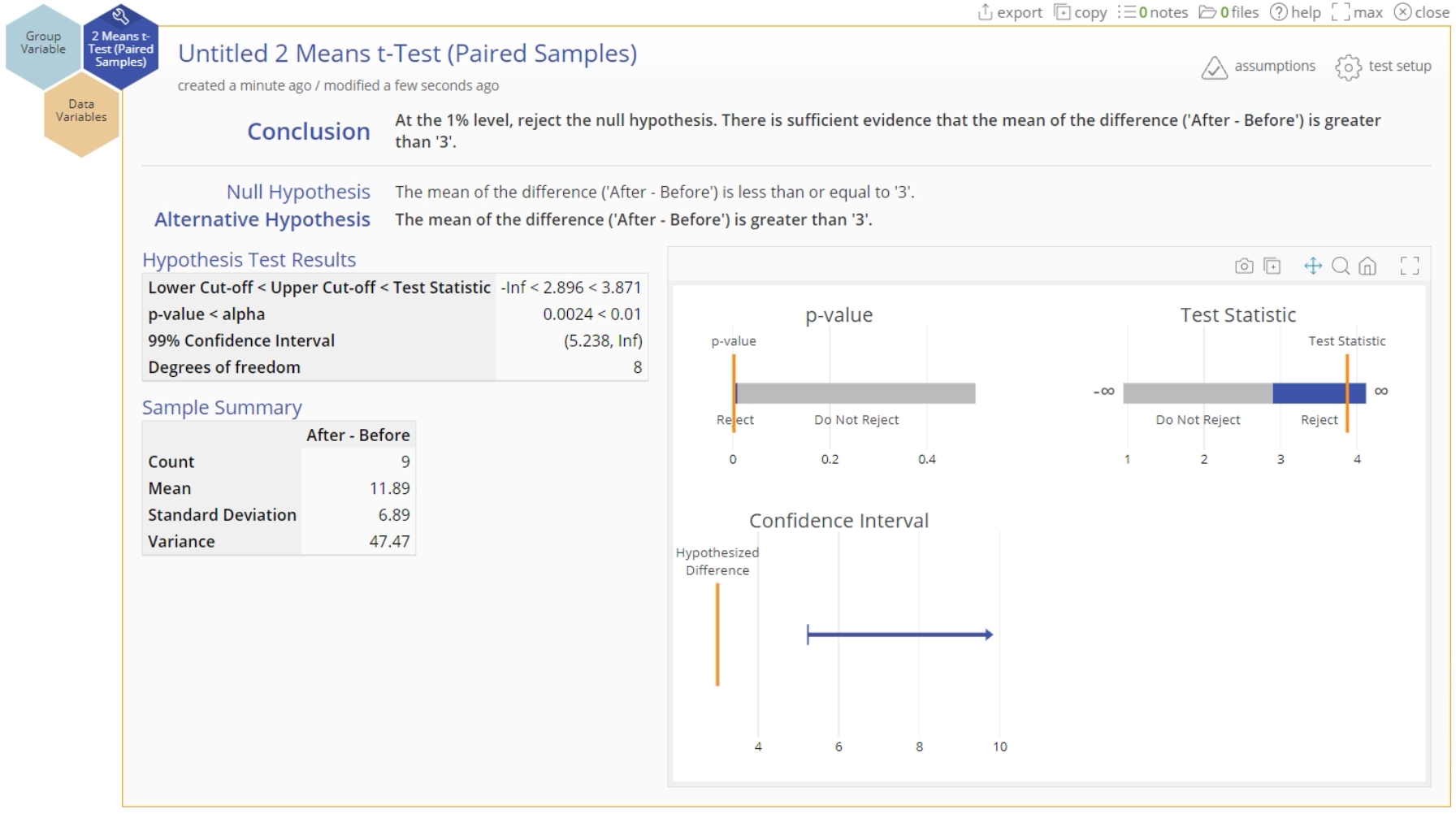Viewport: 1456px width, 814px height.
Task: Click the confidence interval arrow line
Action: click(x=899, y=634)
